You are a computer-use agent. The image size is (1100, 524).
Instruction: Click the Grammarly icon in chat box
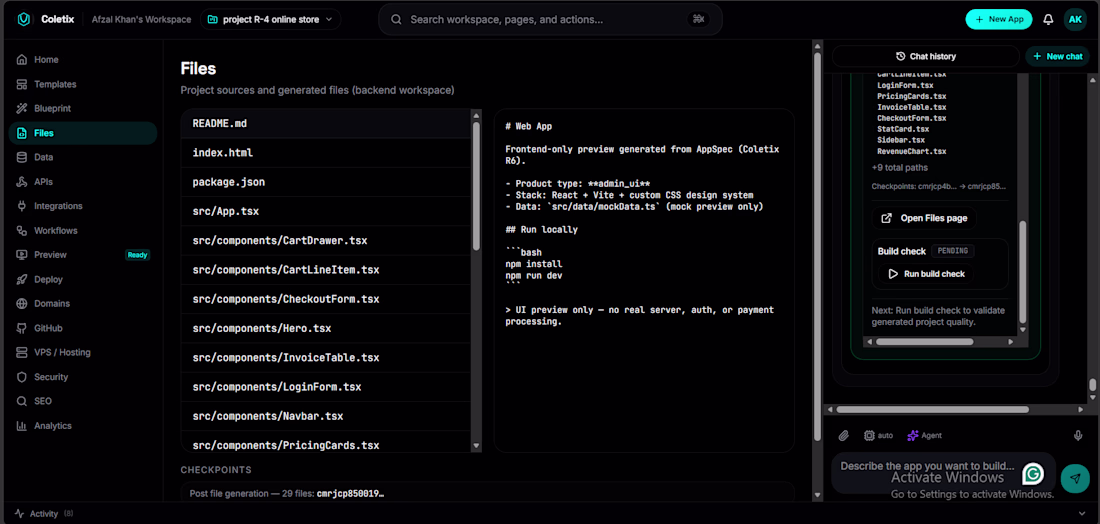(x=1033, y=473)
